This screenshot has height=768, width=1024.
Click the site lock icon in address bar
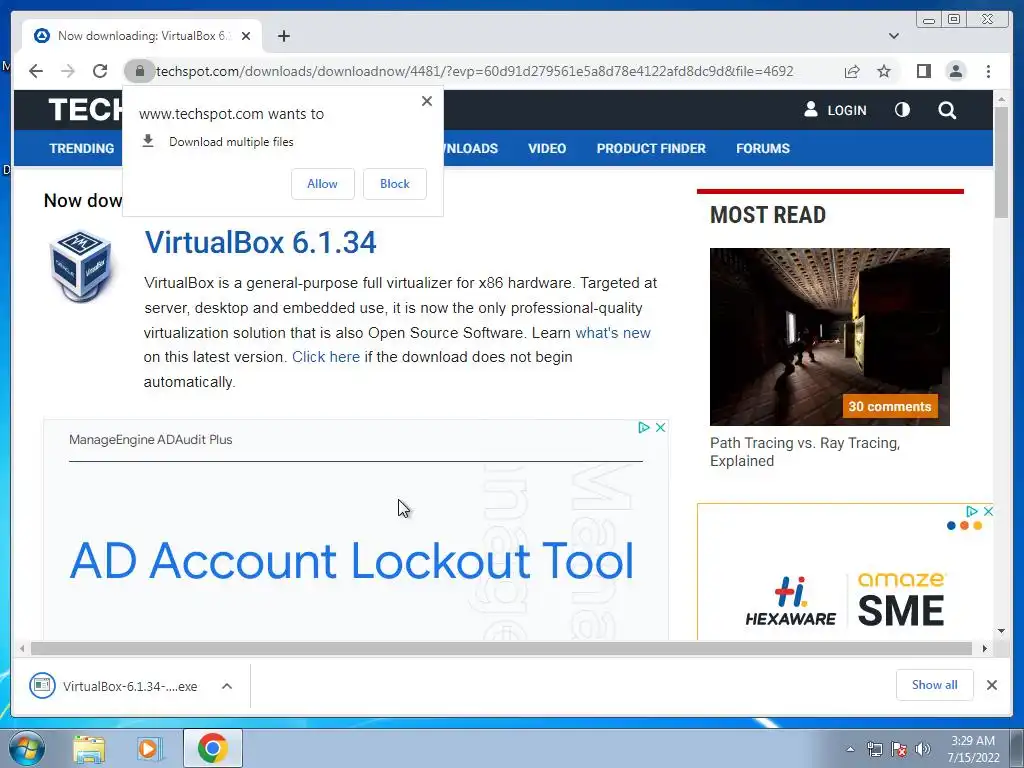(139, 71)
